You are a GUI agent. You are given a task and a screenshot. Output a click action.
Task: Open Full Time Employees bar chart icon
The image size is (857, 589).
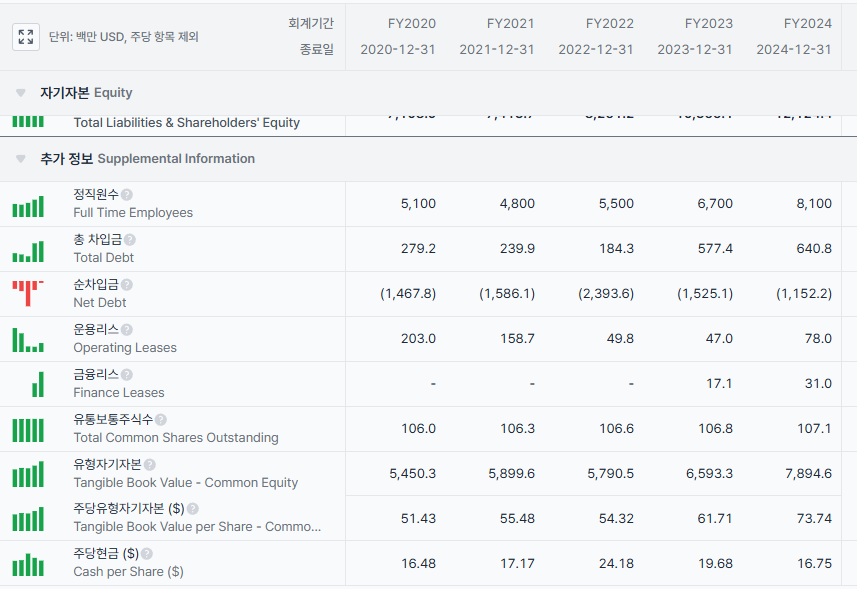(28, 206)
